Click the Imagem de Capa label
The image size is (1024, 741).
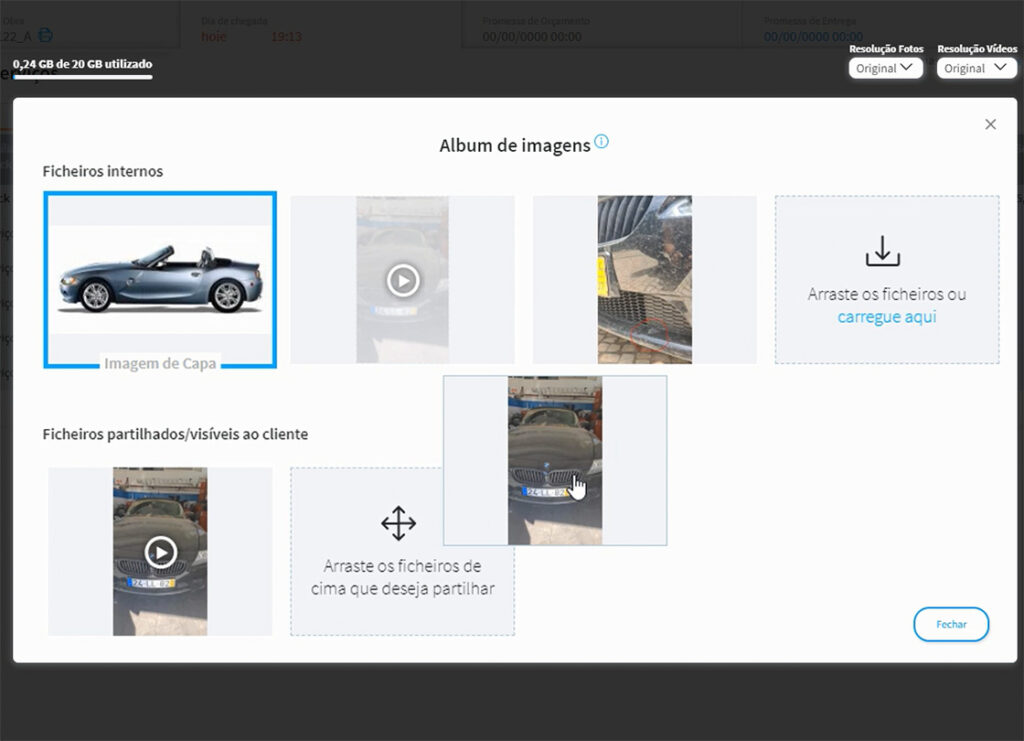[x=160, y=363]
